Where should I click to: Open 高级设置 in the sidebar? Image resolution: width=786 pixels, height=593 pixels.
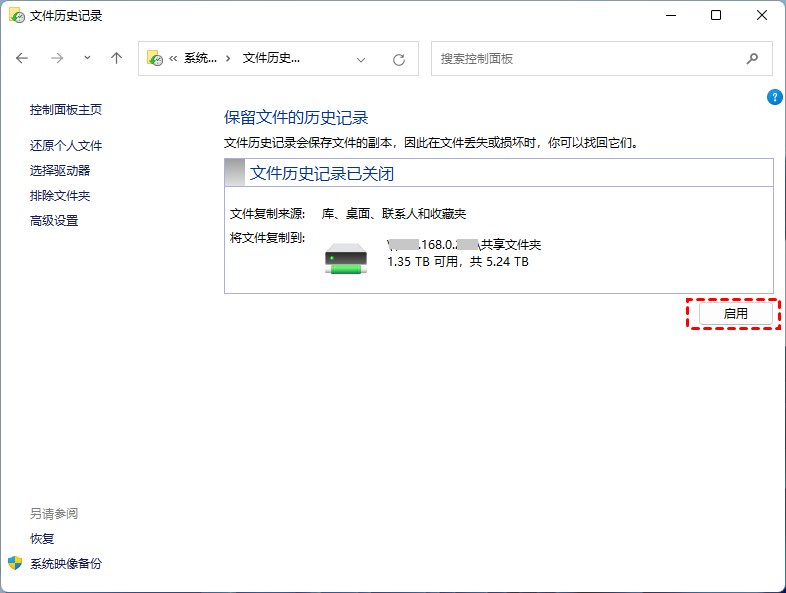(54, 221)
